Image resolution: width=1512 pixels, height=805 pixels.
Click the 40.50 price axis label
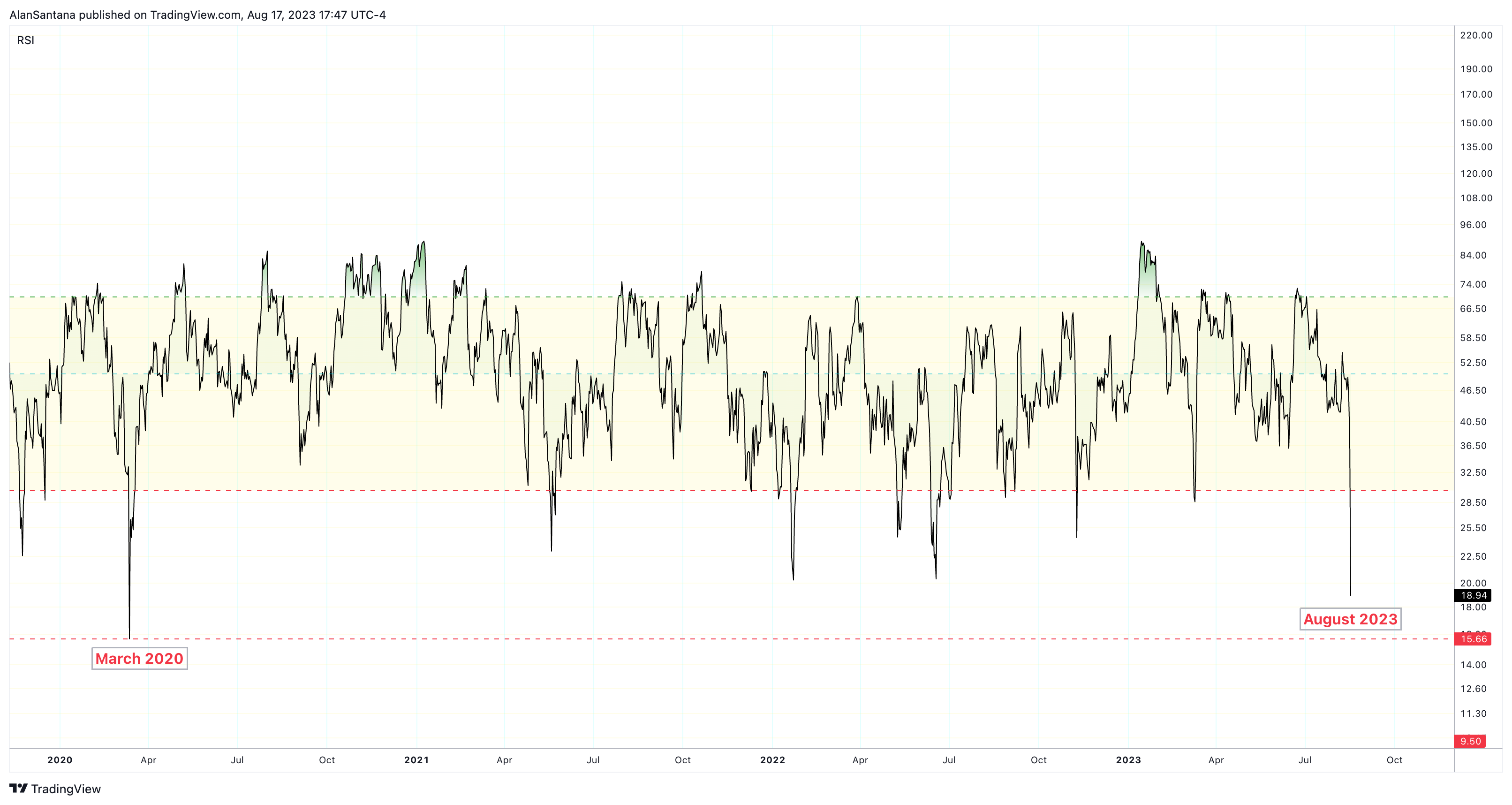click(1473, 422)
